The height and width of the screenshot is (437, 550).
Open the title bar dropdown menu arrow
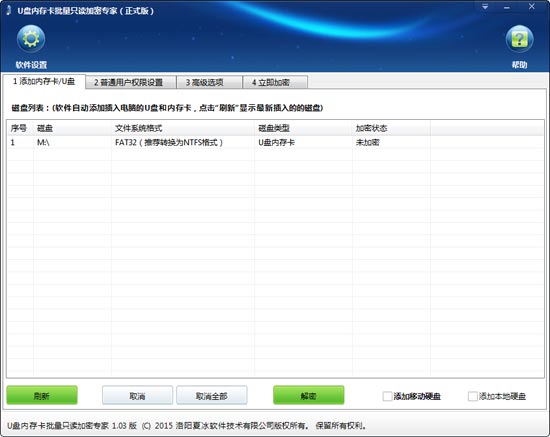point(485,7)
